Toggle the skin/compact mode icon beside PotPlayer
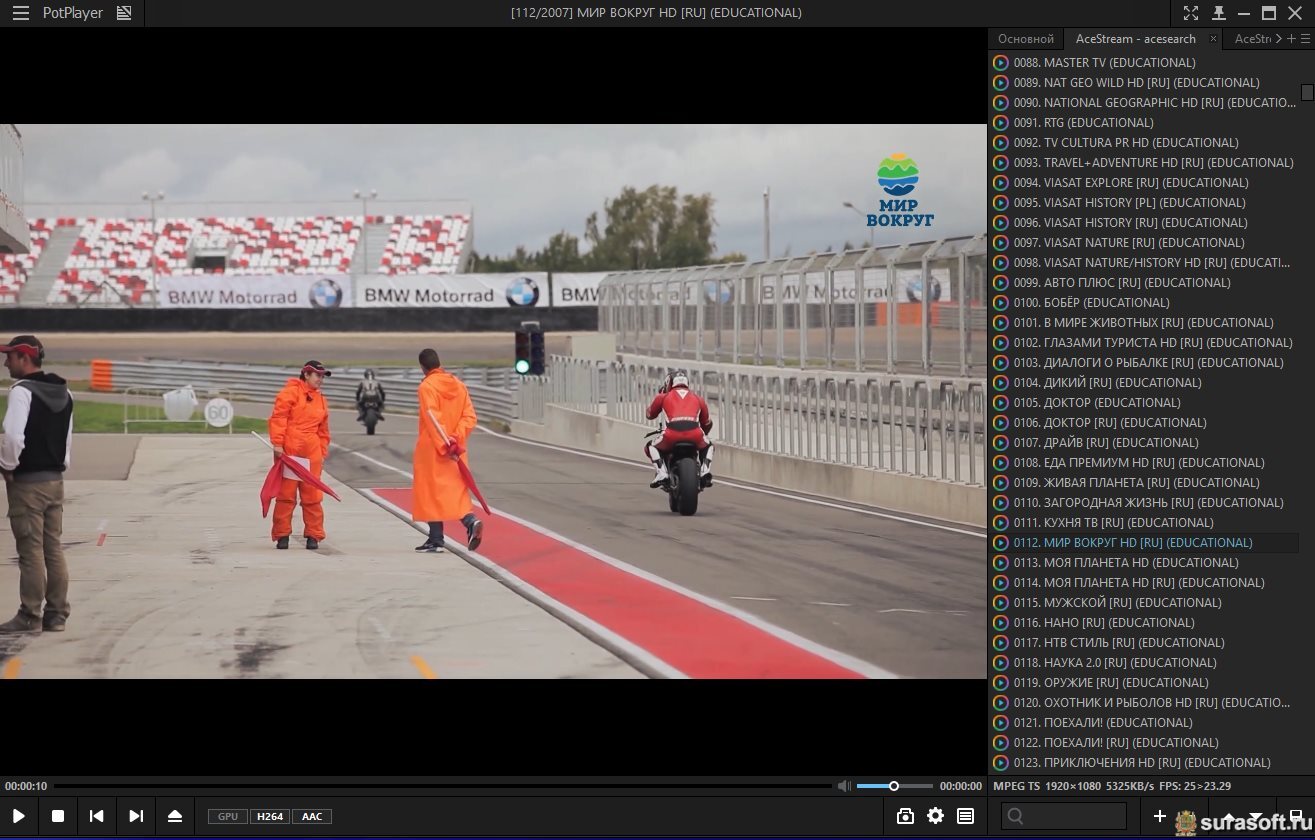This screenshot has height=840, width=1315. 124,13
